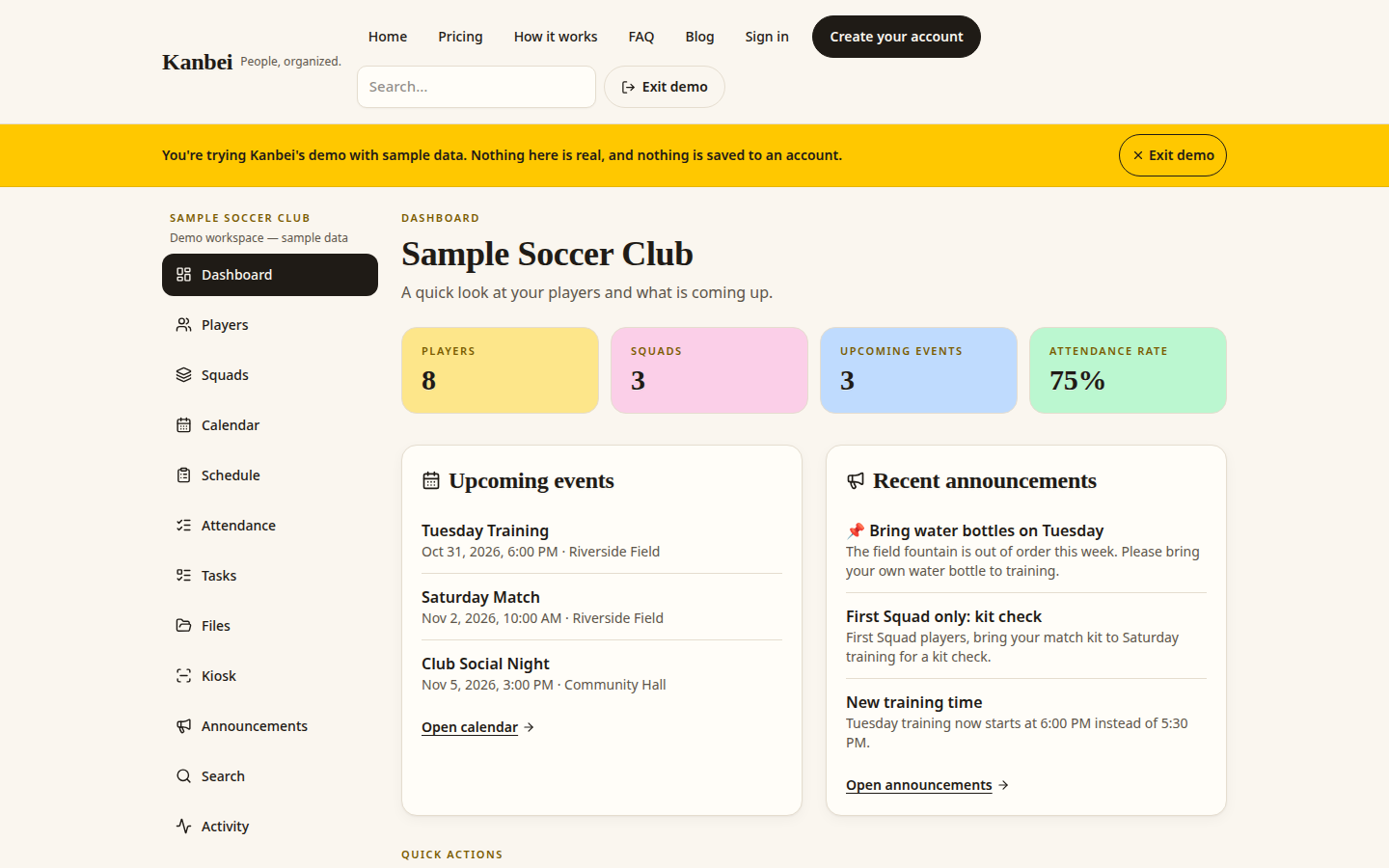Select FAQ in top navigation
1389x868 pixels.
[641, 37]
